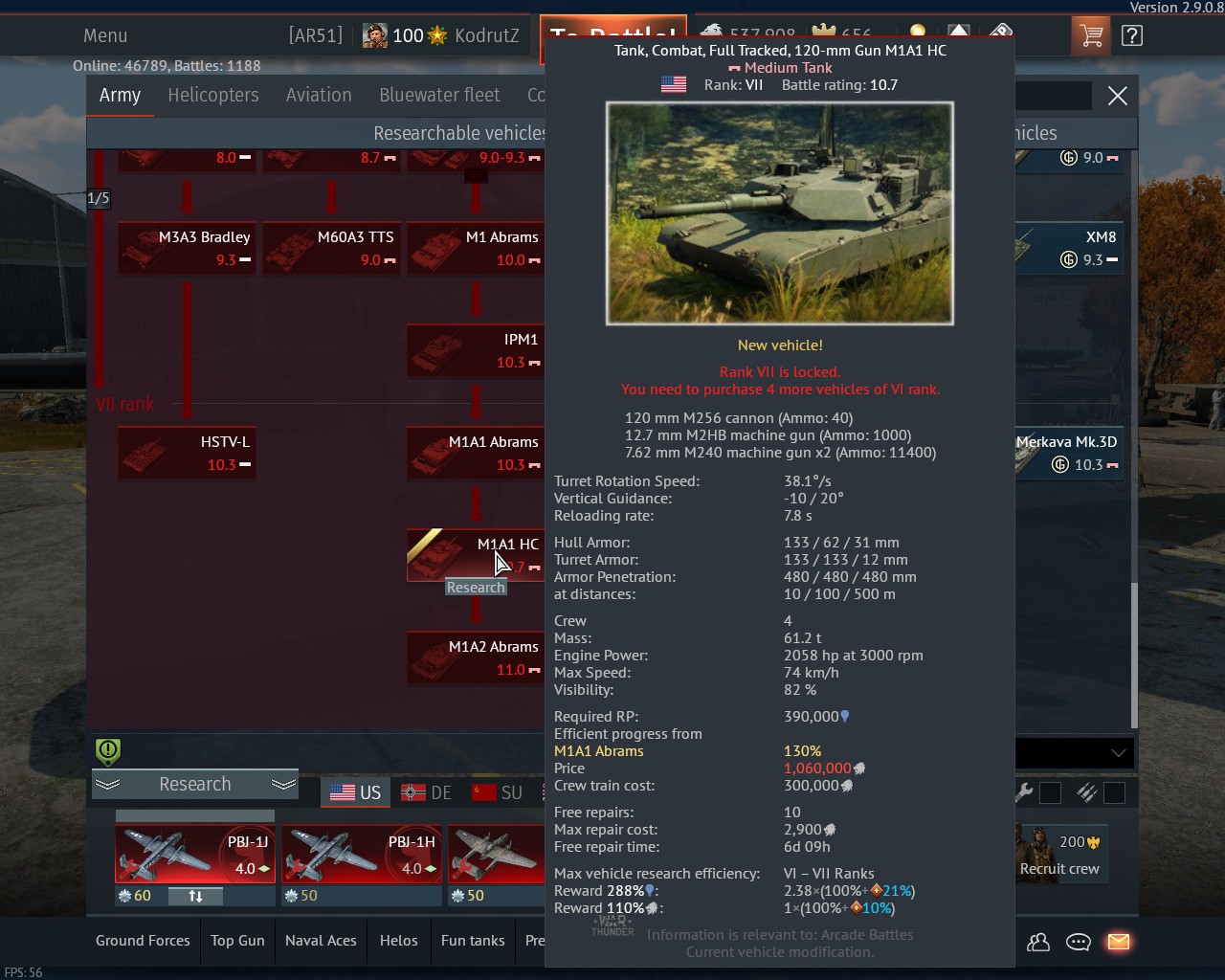Screen dimensions: 1225x980
Task: Select the DE nation tab
Action: 426,792
